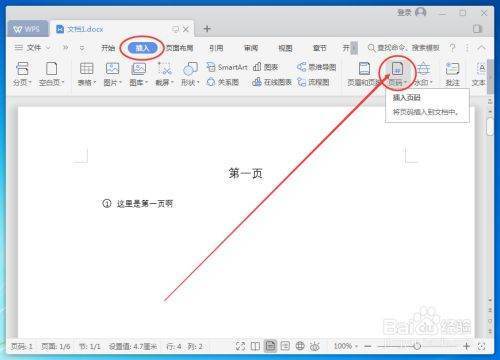Click the fit-to-page icon beside zoom
This screenshot has height=360, width=500.
coord(481,346)
